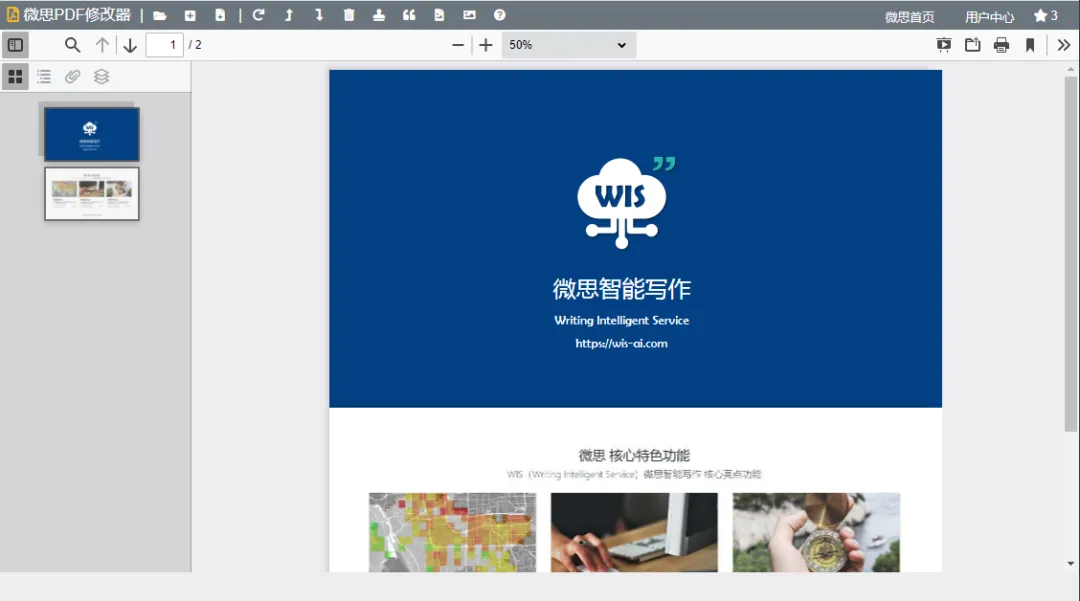
Task: Click the 微思PDF修改器 title text
Action: (x=77, y=14)
